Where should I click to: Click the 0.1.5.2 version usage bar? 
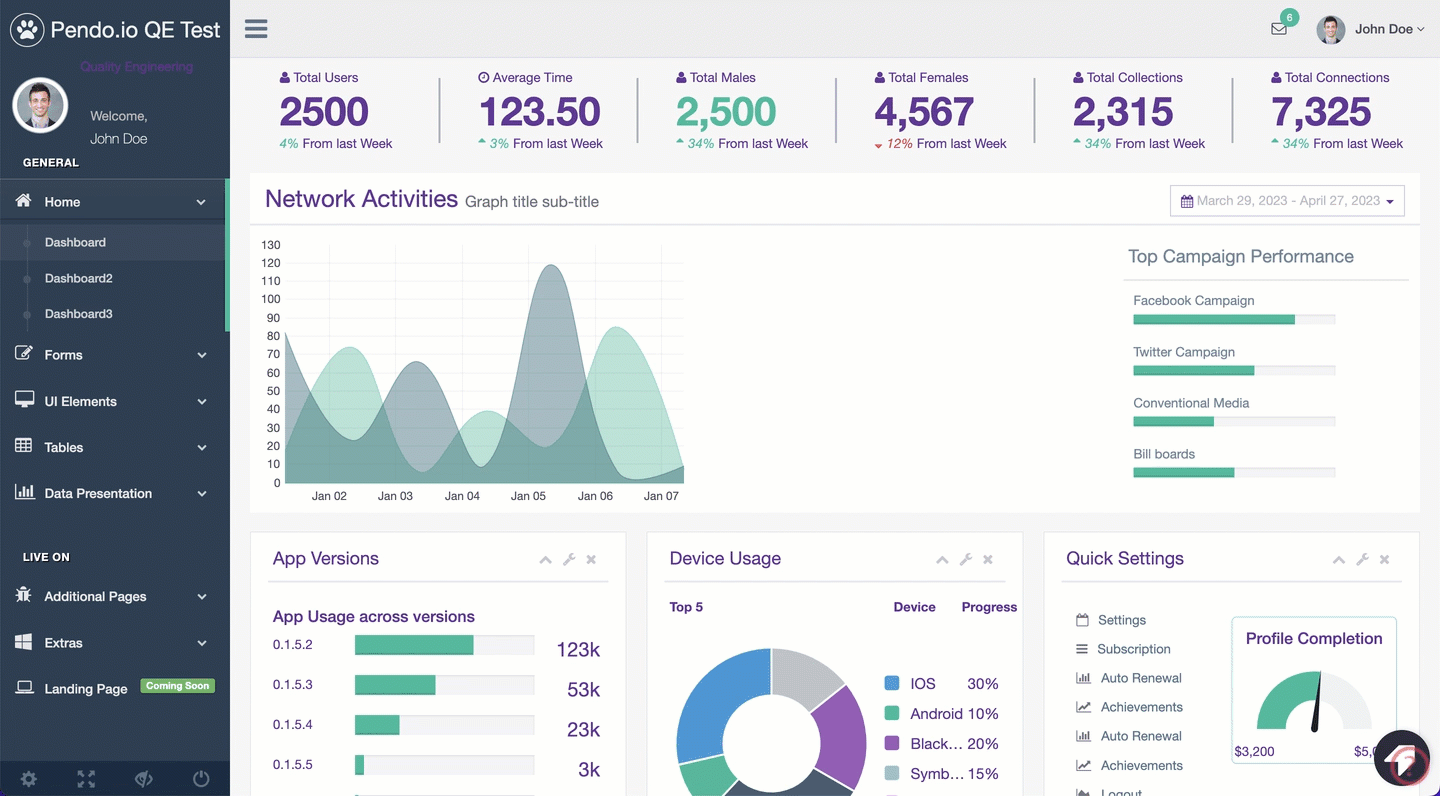coord(444,646)
